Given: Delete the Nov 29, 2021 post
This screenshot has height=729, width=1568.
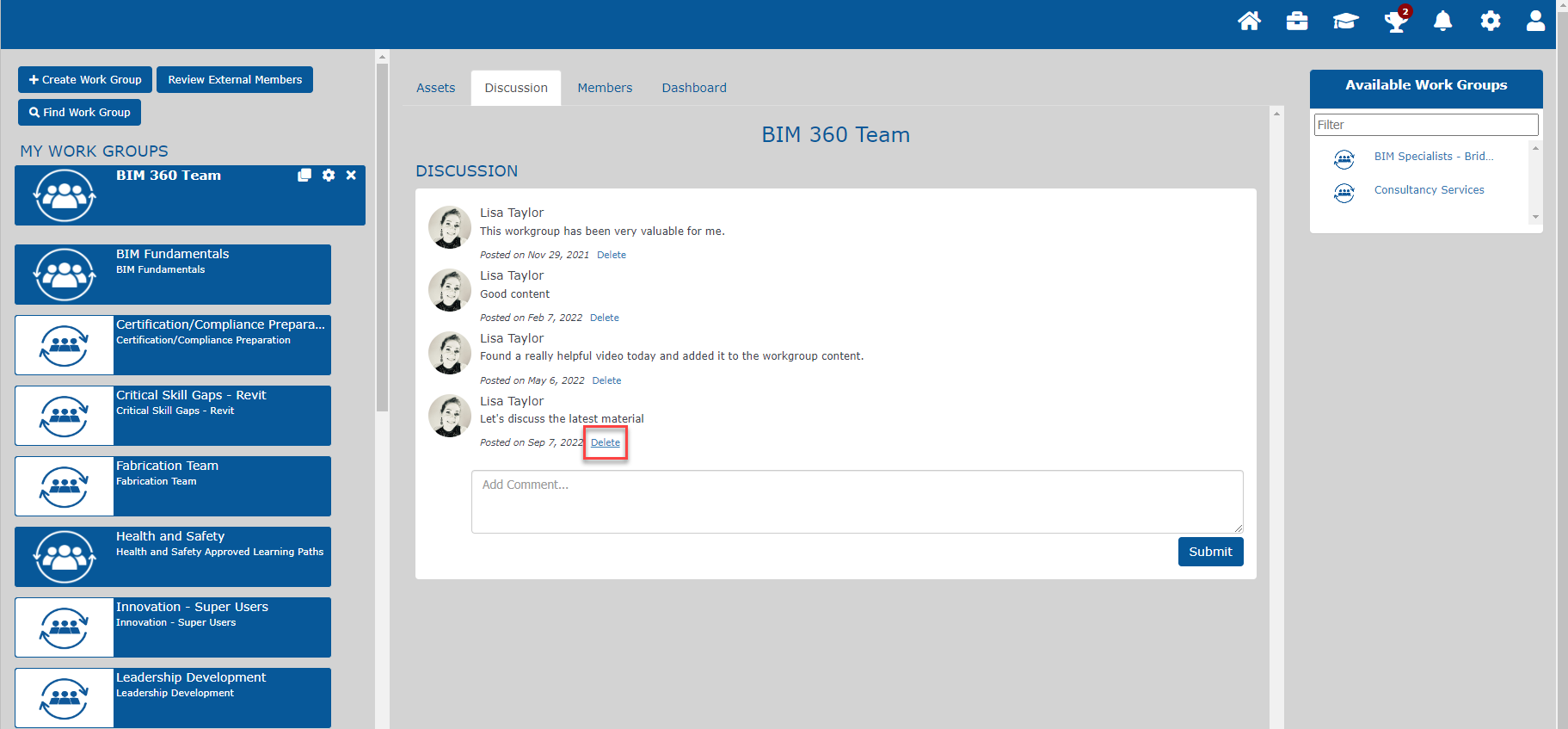Looking at the screenshot, I should [x=612, y=255].
